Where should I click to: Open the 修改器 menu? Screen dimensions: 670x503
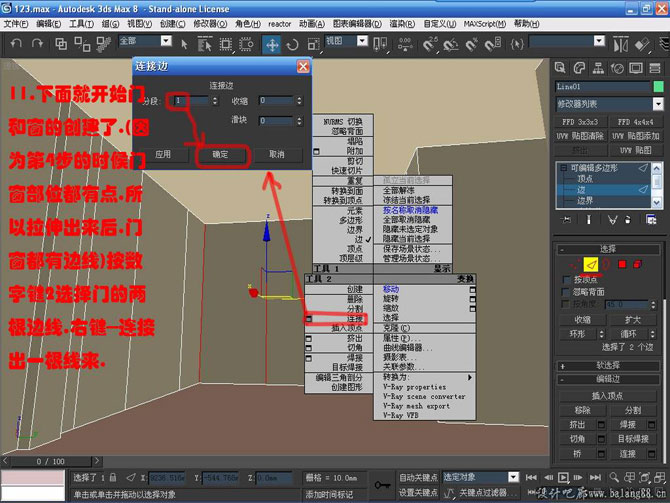click(x=210, y=24)
